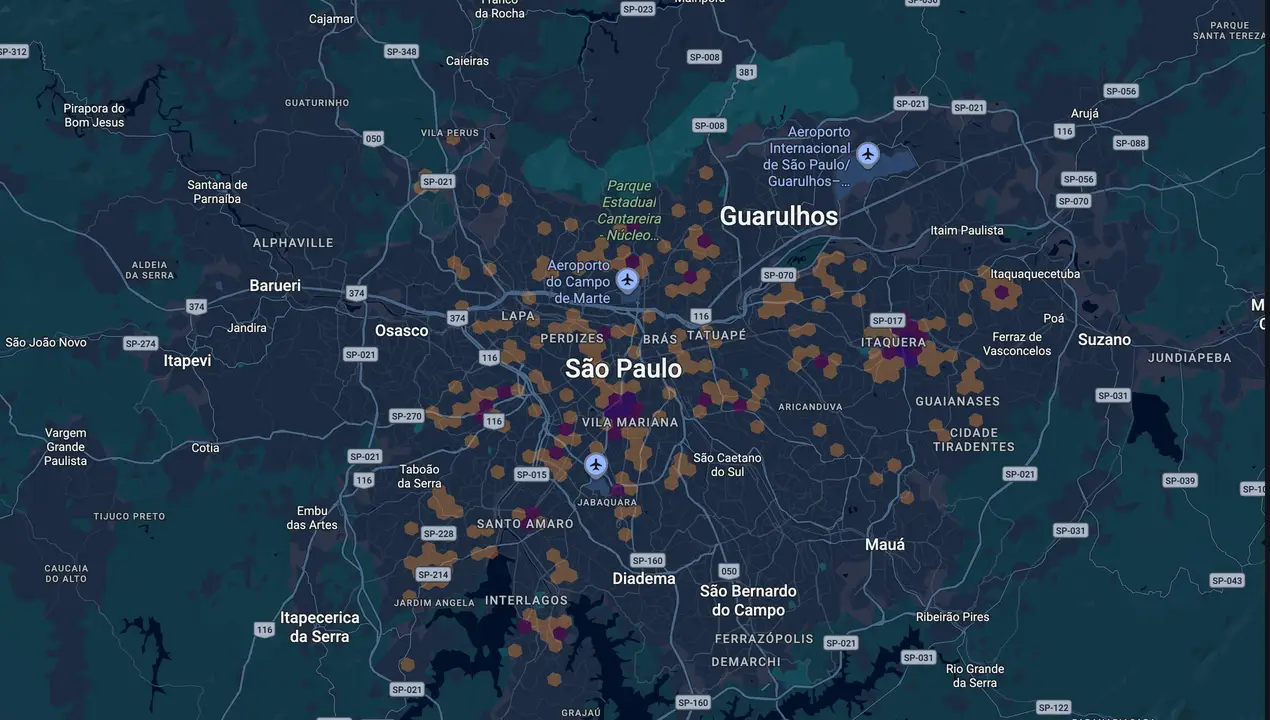Select the ITAQUERA district label

[x=893, y=343]
